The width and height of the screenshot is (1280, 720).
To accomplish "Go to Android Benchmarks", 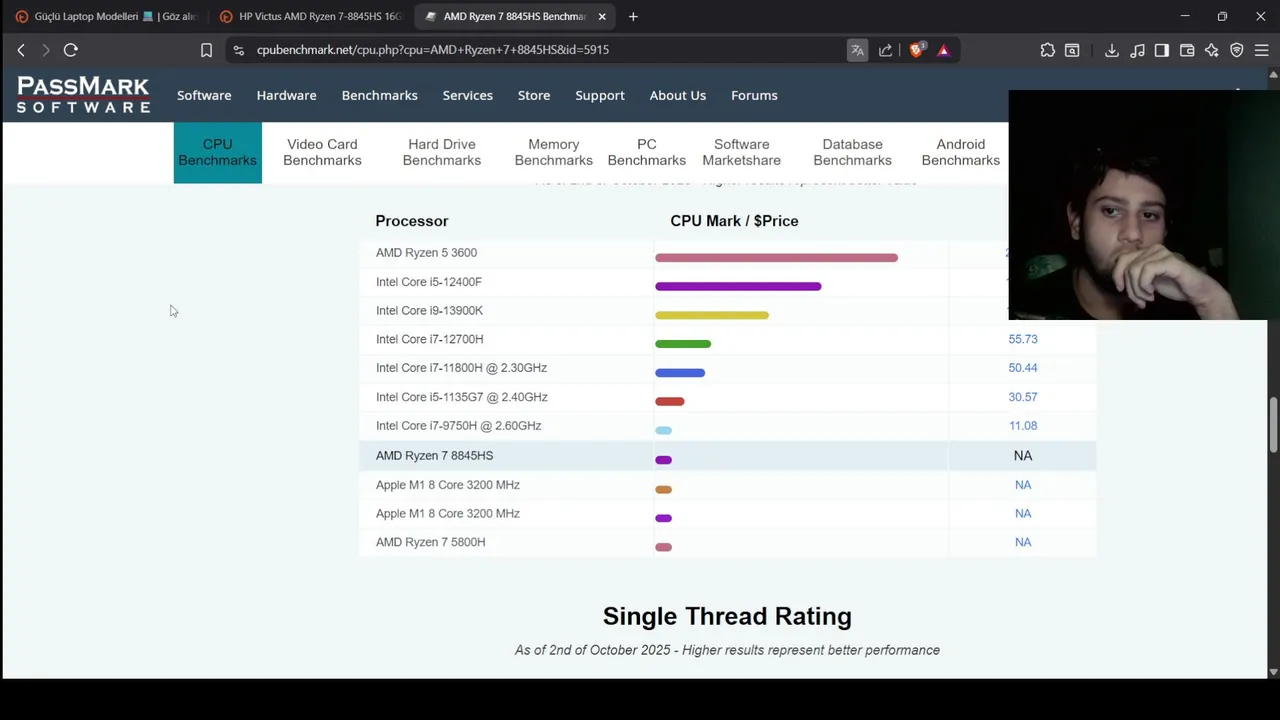I will [960, 152].
